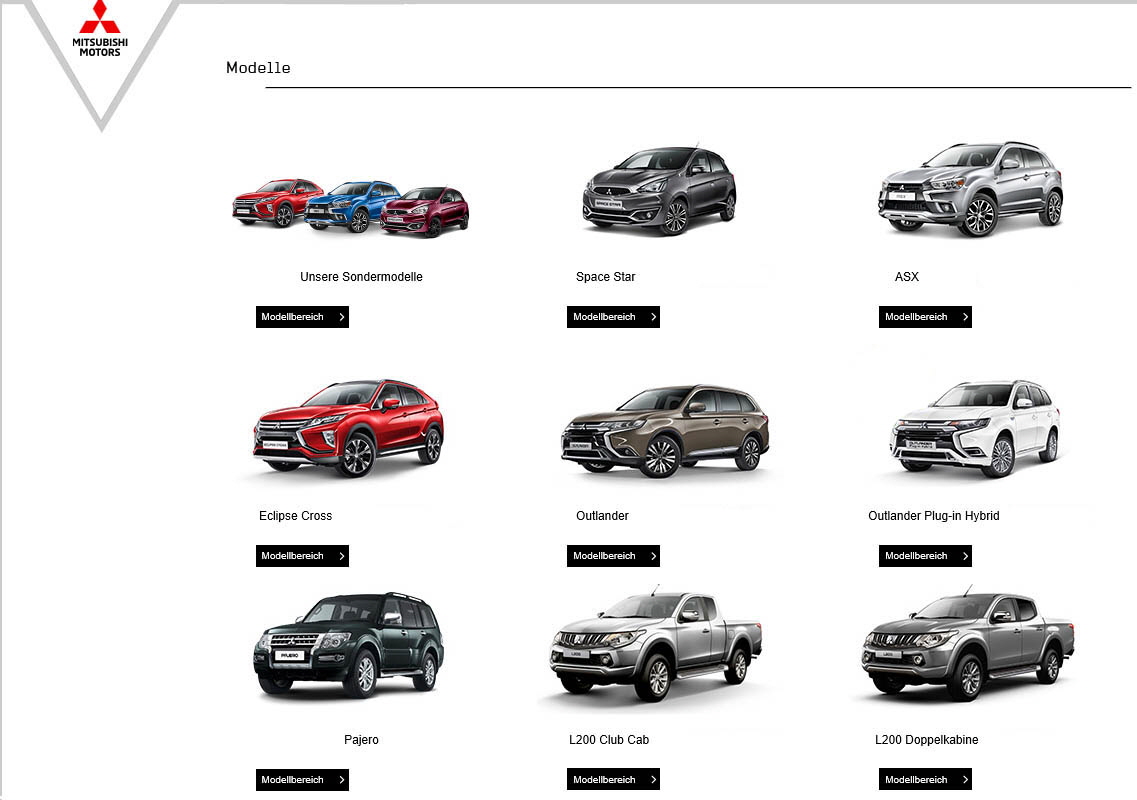Click the Unsere Sondermodelle label
The height and width of the screenshot is (800, 1137).
point(361,276)
